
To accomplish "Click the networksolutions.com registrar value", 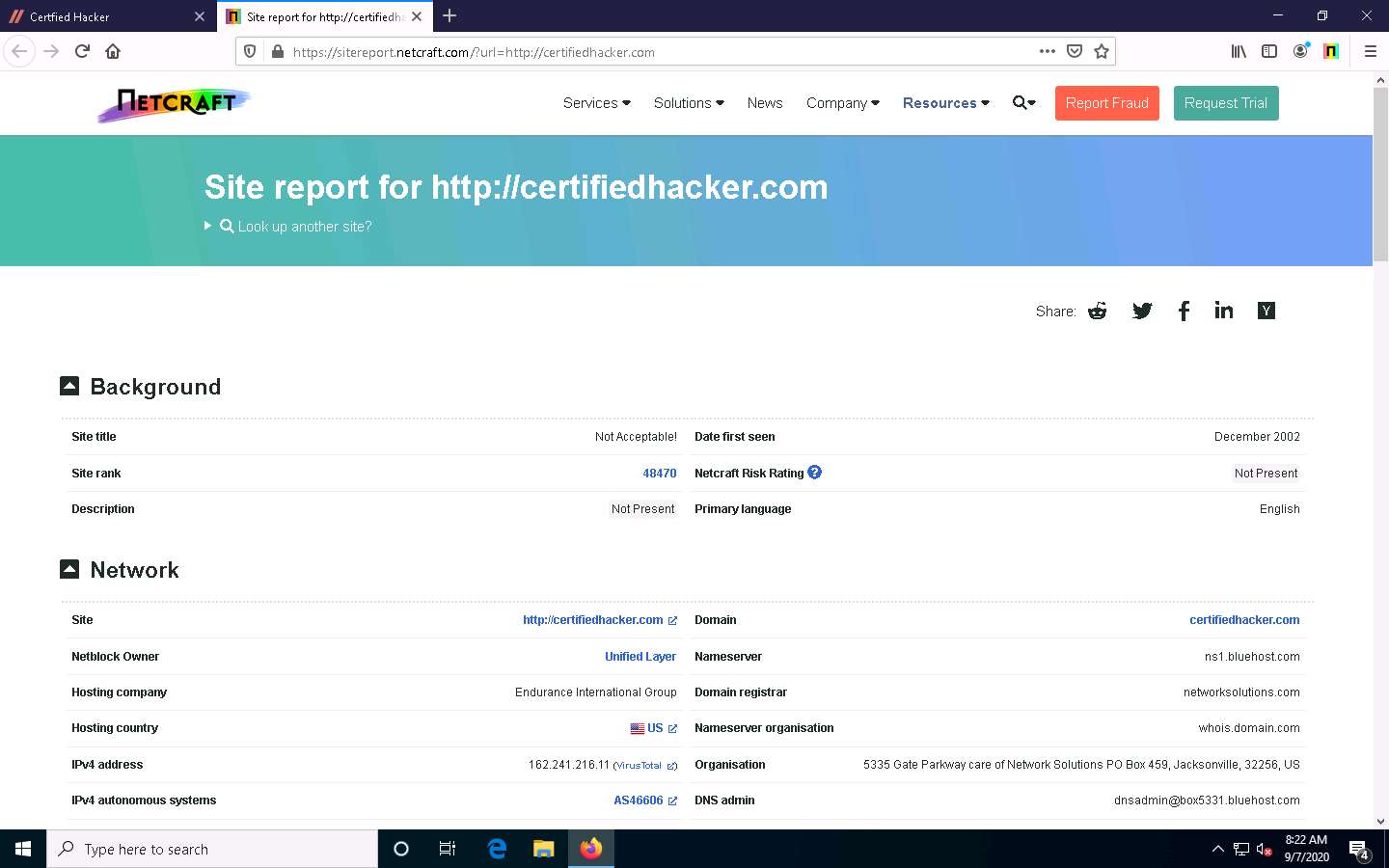I will pos(1241,692).
